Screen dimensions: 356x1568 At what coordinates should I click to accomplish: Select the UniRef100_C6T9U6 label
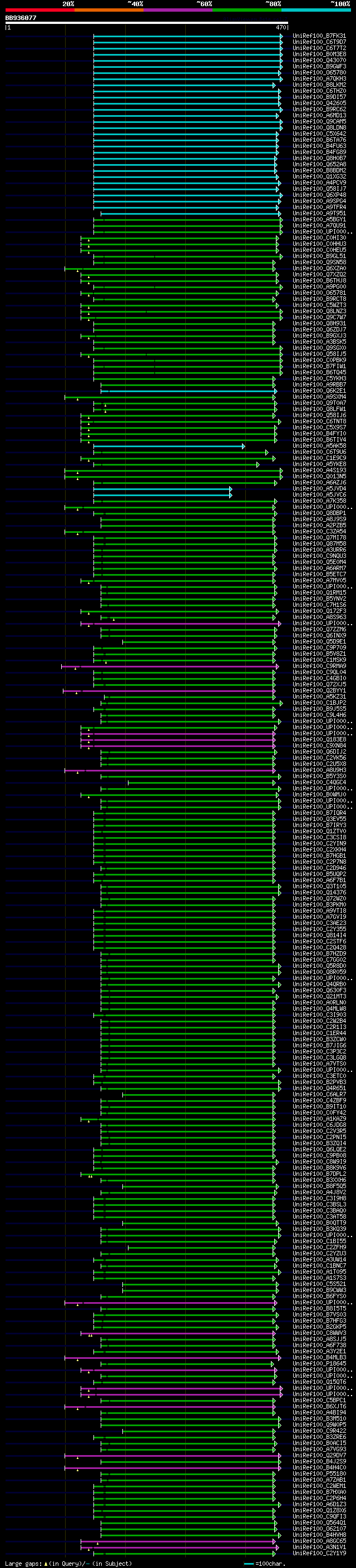pyautogui.click(x=319, y=452)
